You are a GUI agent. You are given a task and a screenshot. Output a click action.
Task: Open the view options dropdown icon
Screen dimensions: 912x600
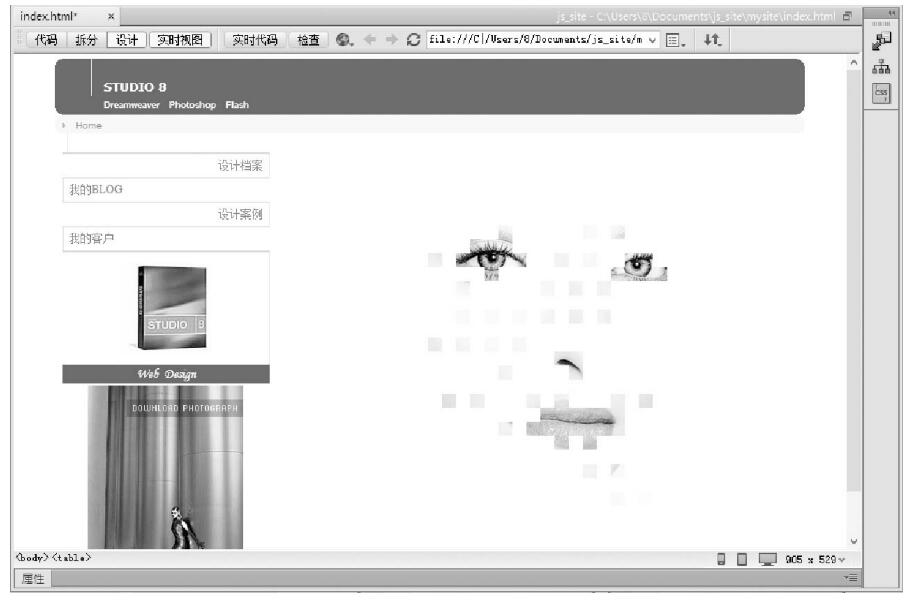(x=676, y=40)
